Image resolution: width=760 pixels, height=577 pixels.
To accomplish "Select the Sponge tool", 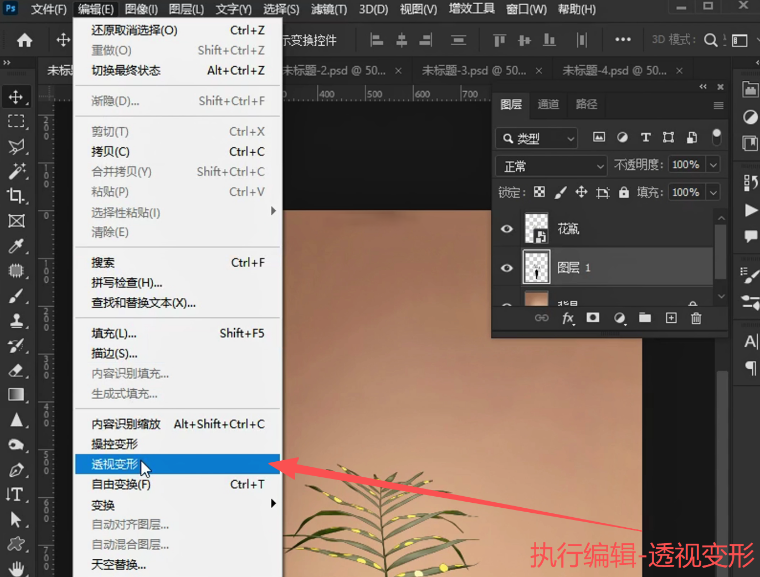I will [16, 445].
